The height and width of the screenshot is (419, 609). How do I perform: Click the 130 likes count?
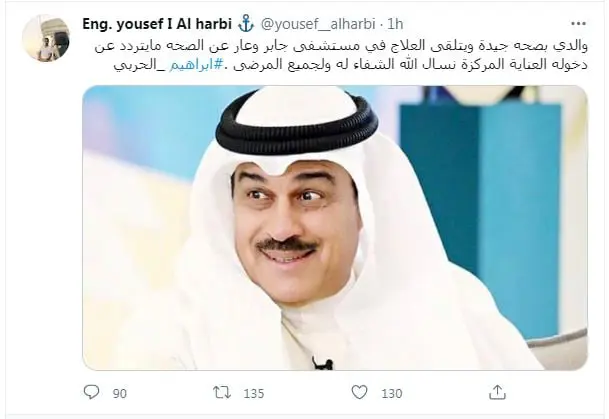391,393
